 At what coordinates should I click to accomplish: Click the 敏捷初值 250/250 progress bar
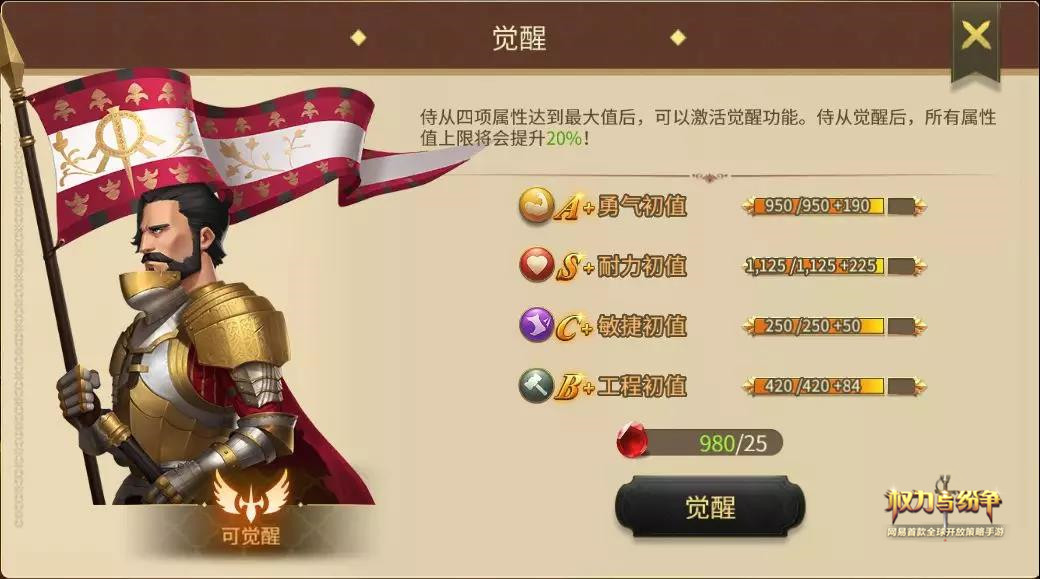834,326
